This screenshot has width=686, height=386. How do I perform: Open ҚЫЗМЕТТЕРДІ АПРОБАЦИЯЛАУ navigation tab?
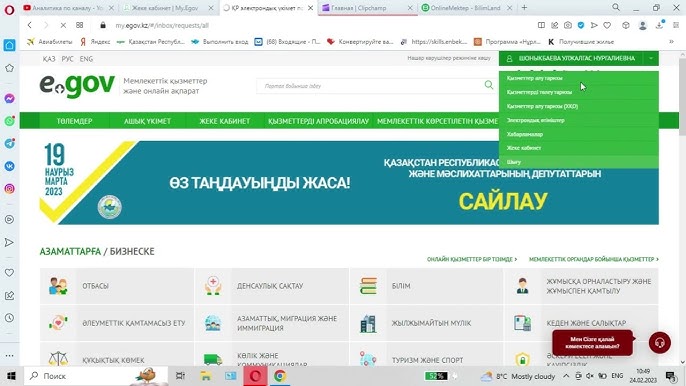(318, 121)
